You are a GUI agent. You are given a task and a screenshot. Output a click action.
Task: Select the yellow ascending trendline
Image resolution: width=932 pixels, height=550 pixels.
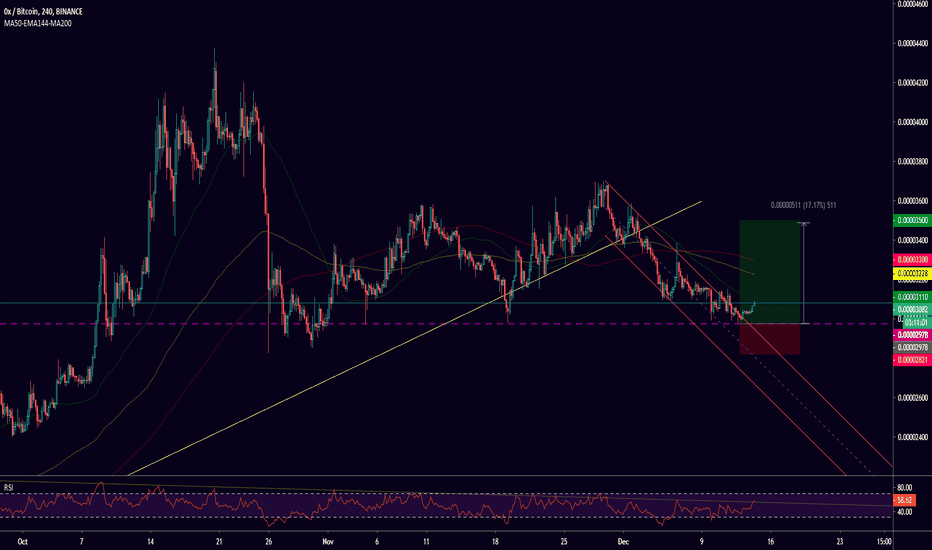(x=414, y=338)
